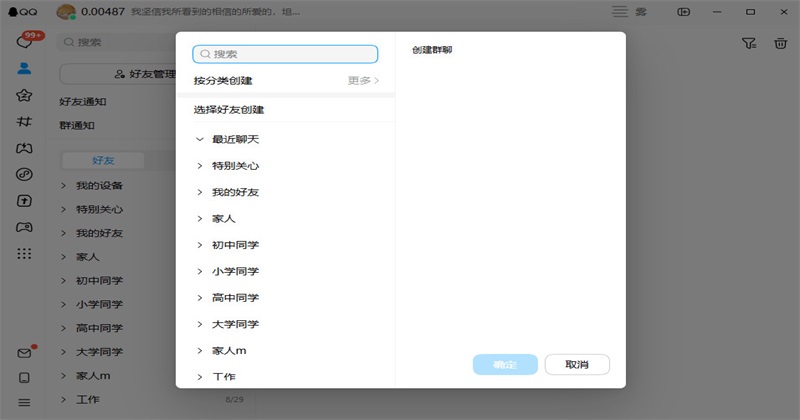
Task: Expand 大学同学 in main window list
Action: click(x=64, y=352)
